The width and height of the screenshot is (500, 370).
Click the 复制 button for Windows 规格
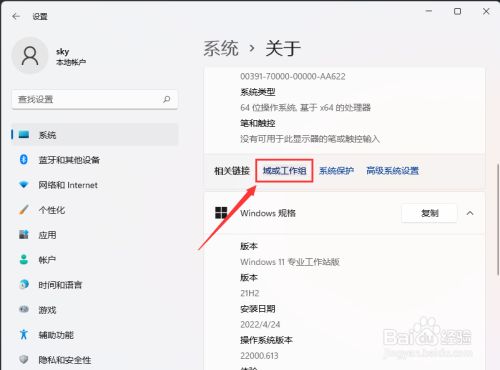pos(429,213)
